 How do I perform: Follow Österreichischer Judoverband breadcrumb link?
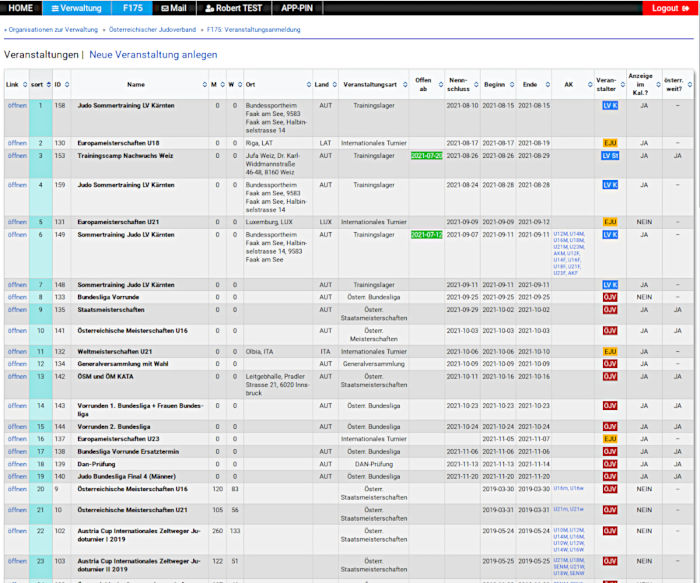click(x=152, y=29)
